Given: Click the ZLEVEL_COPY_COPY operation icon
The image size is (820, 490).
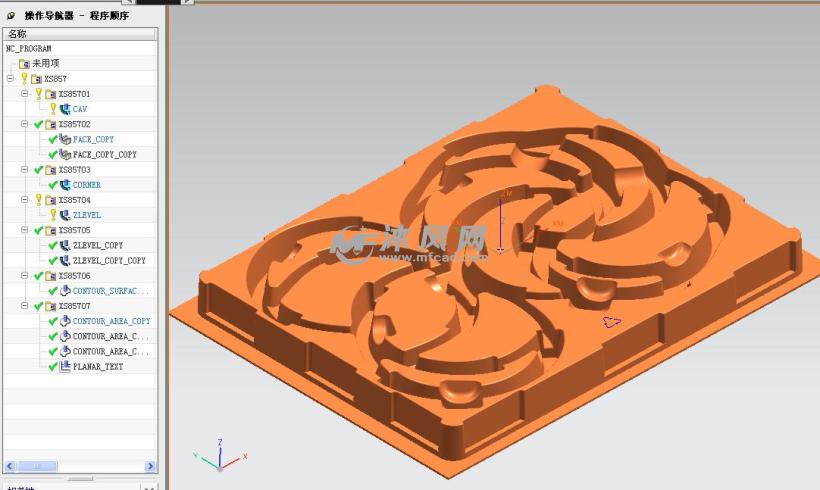Looking at the screenshot, I should point(65,260).
